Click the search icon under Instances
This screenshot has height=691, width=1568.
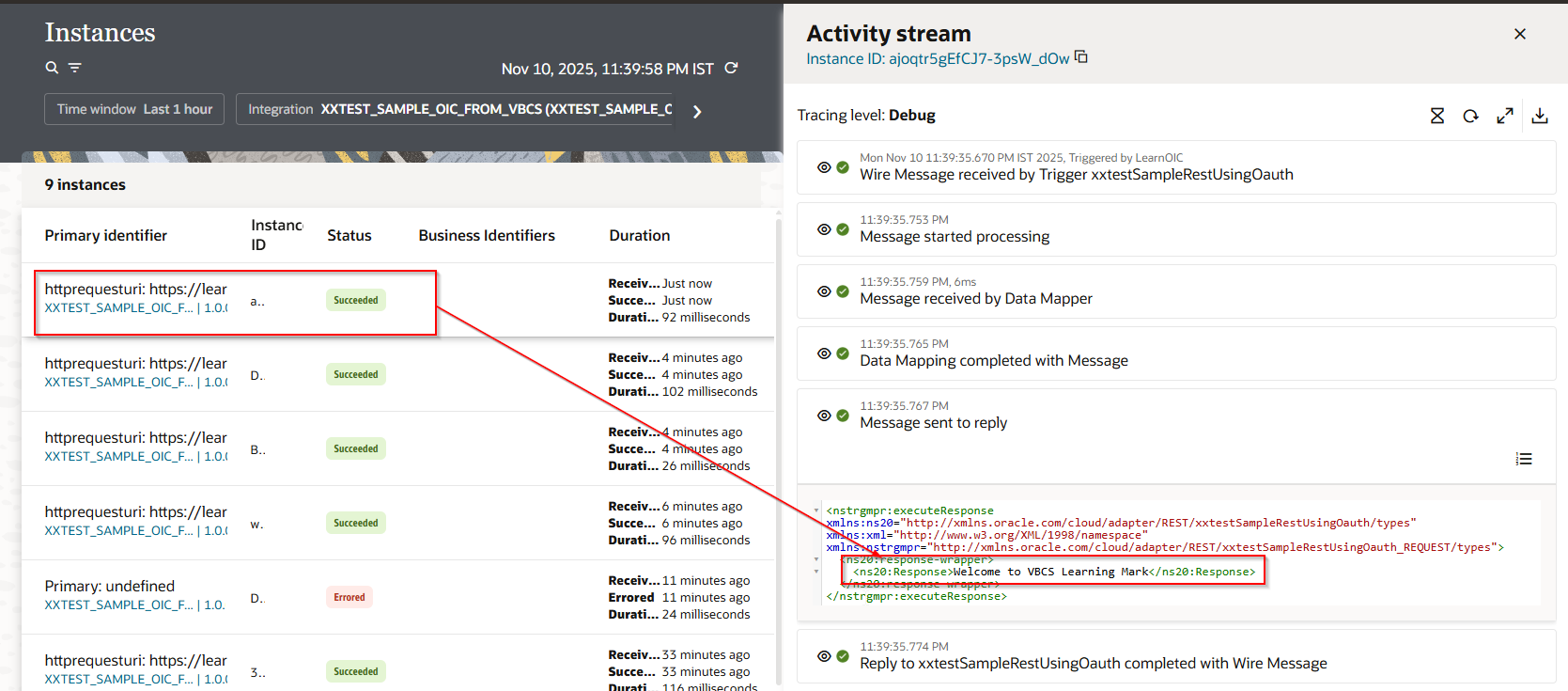[x=52, y=68]
